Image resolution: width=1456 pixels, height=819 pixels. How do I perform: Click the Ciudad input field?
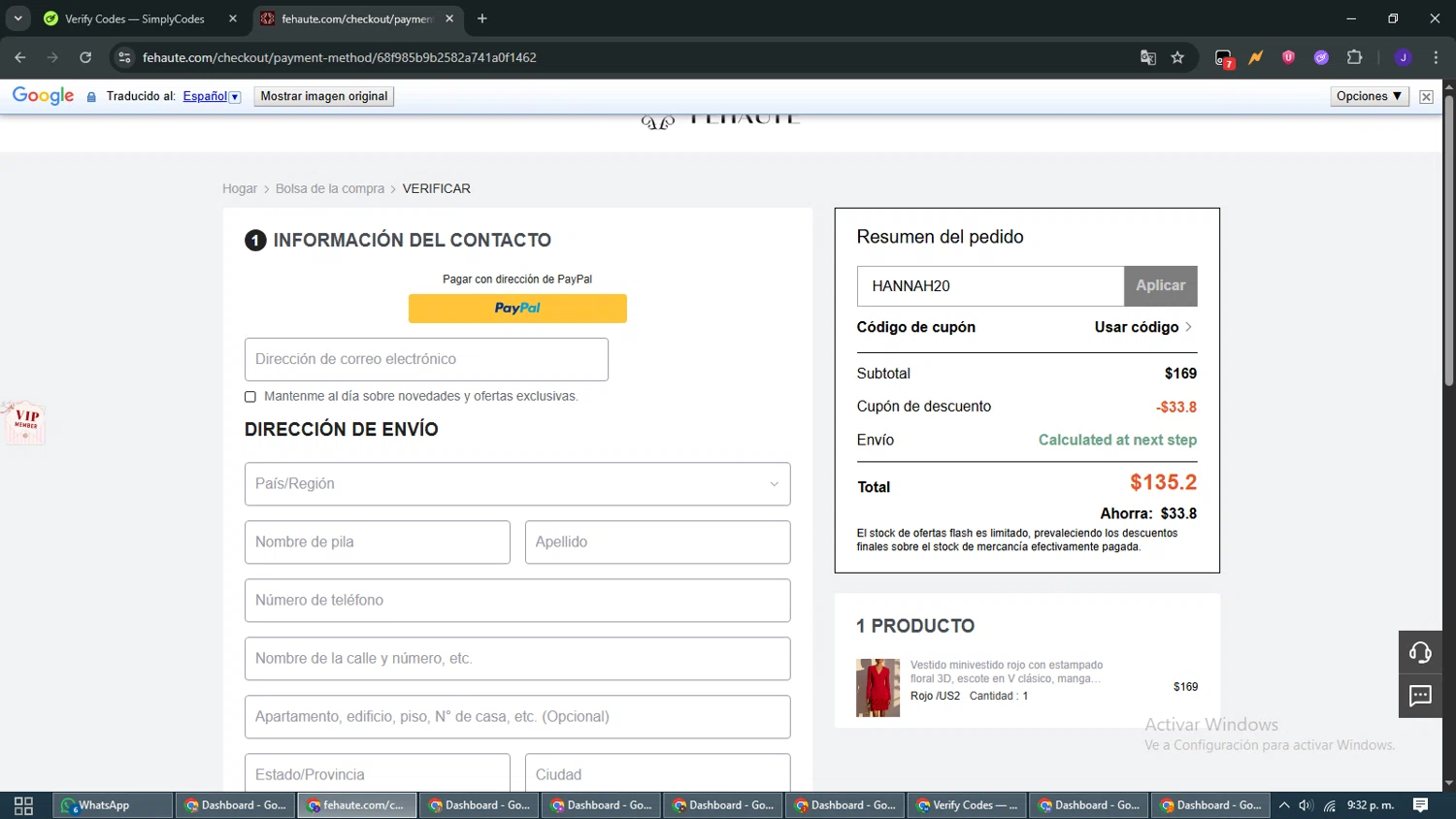pyautogui.click(x=658, y=773)
